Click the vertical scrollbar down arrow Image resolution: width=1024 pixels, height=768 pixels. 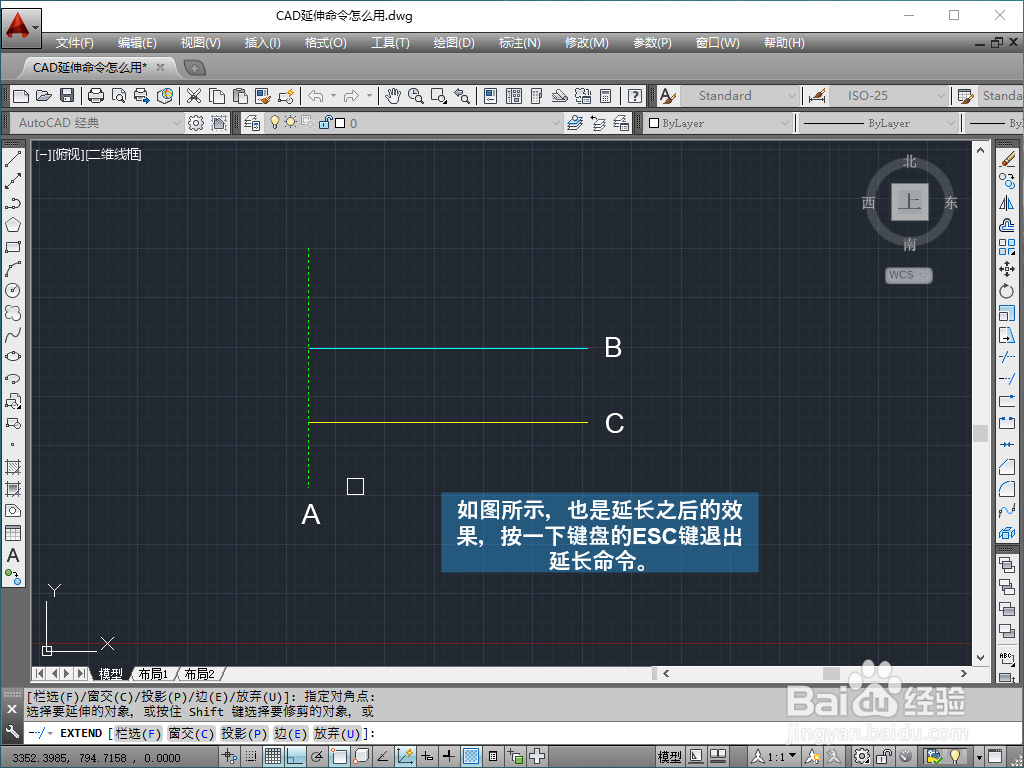click(x=980, y=658)
